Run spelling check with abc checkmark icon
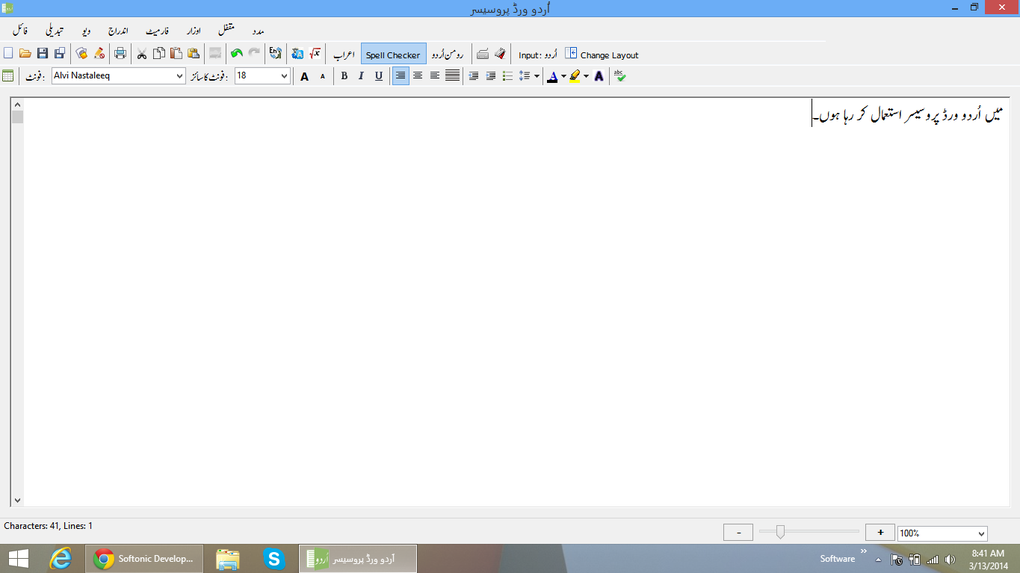Viewport: 1020px width, 573px height. (619, 76)
